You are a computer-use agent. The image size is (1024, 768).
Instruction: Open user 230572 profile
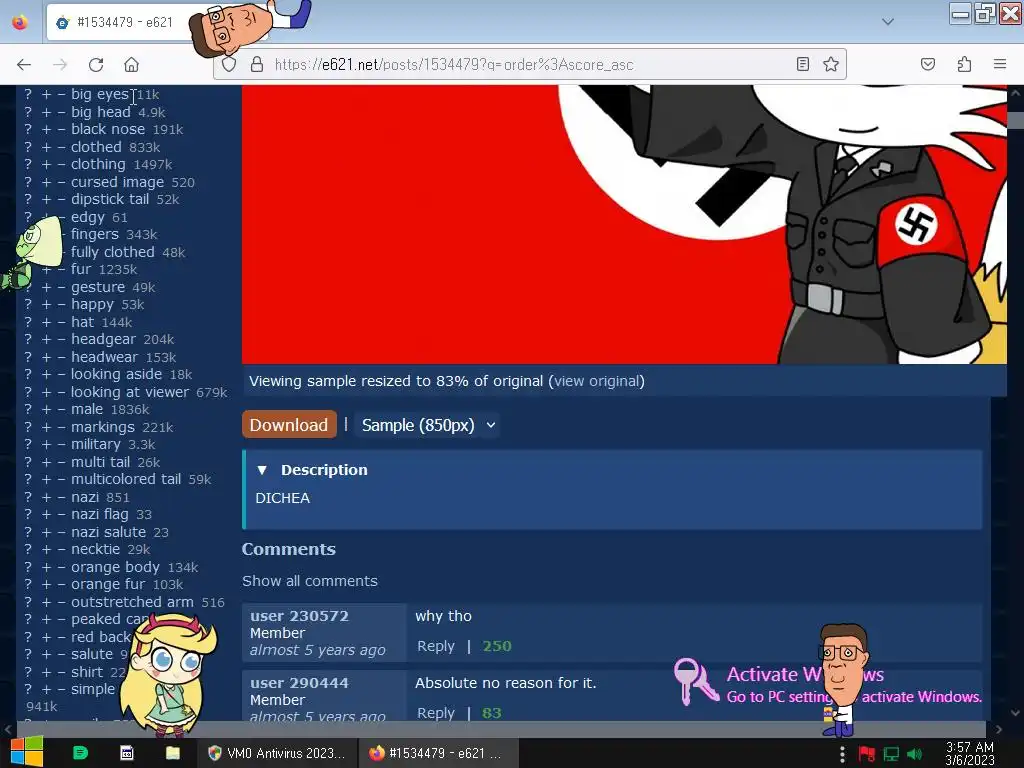point(299,616)
